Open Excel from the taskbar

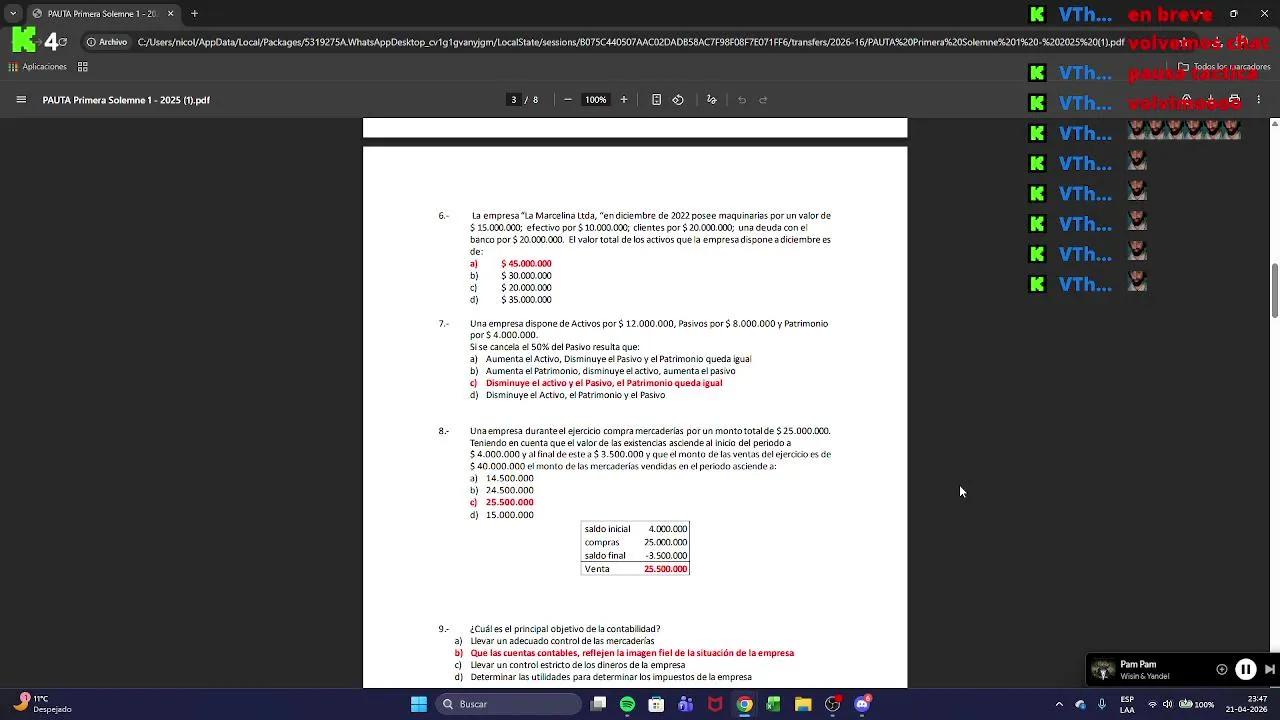tap(773, 704)
